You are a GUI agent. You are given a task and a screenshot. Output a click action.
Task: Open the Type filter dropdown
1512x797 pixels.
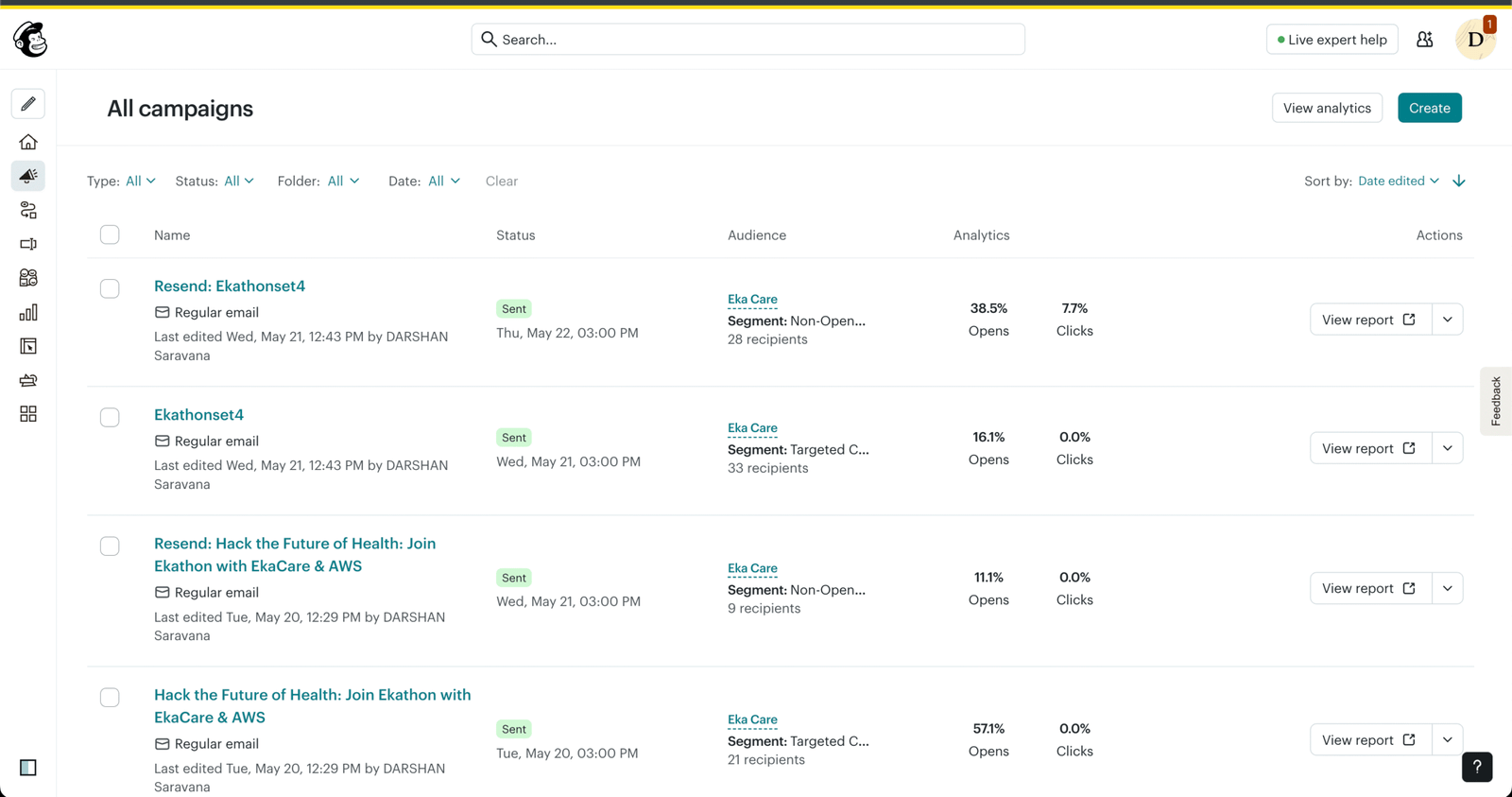[140, 181]
